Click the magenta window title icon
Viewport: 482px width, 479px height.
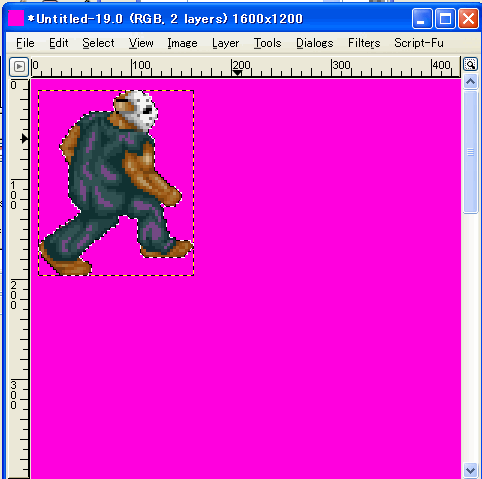pyautogui.click(x=16, y=18)
